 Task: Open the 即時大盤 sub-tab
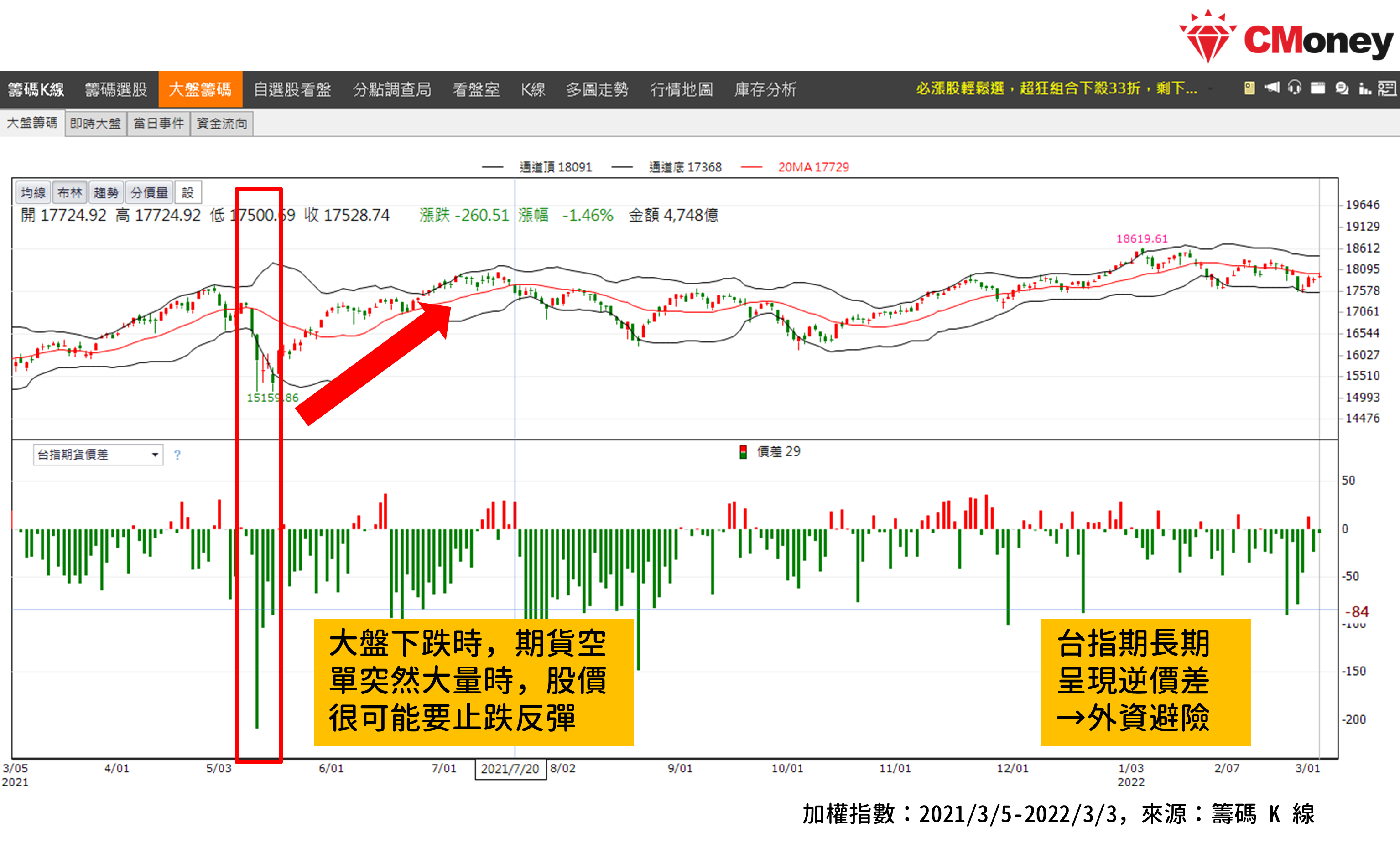pos(95,124)
